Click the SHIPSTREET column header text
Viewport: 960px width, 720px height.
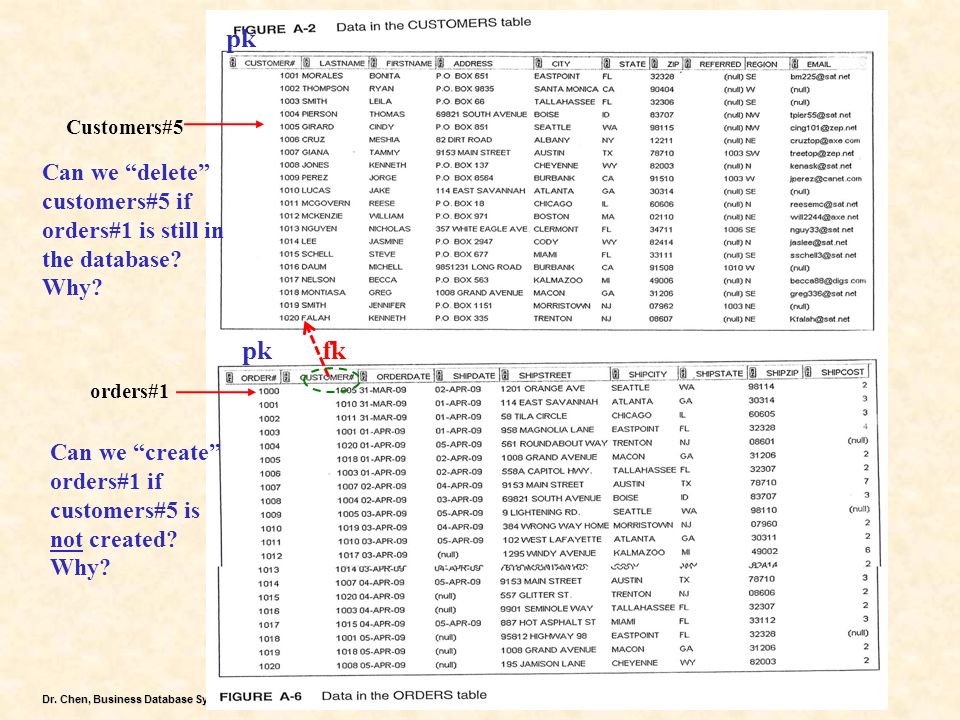[545, 375]
